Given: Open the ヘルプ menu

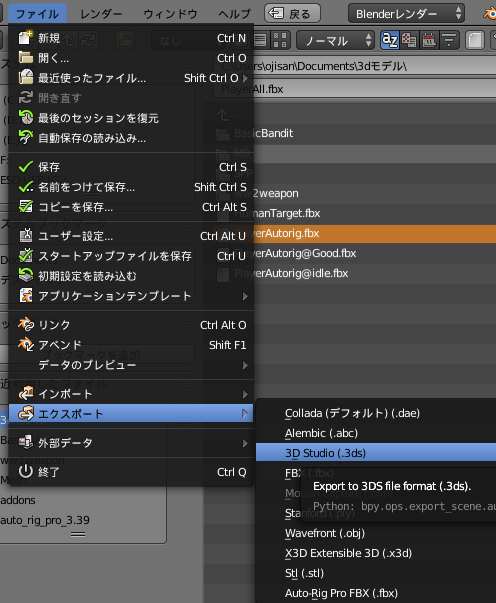Looking at the screenshot, I should click(x=234, y=14).
